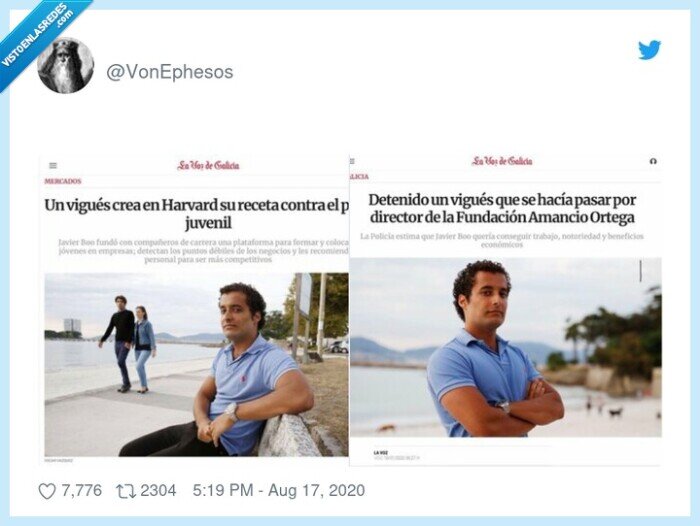Screen dimensions: 700x526
Task: Open the Harvard viguĂ©s headline
Action: 196,214
